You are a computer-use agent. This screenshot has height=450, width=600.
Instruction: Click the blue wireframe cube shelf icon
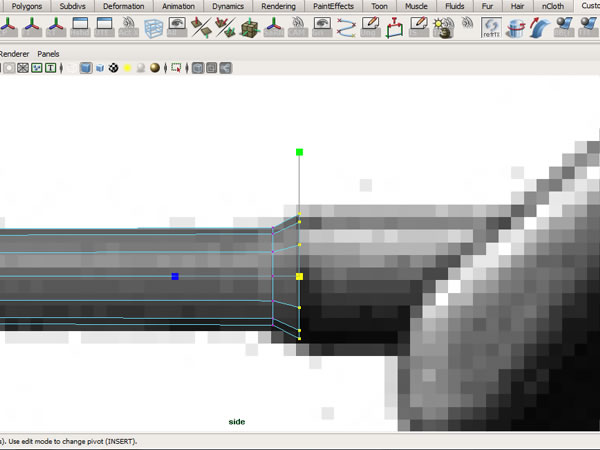pyautogui.click(x=154, y=28)
